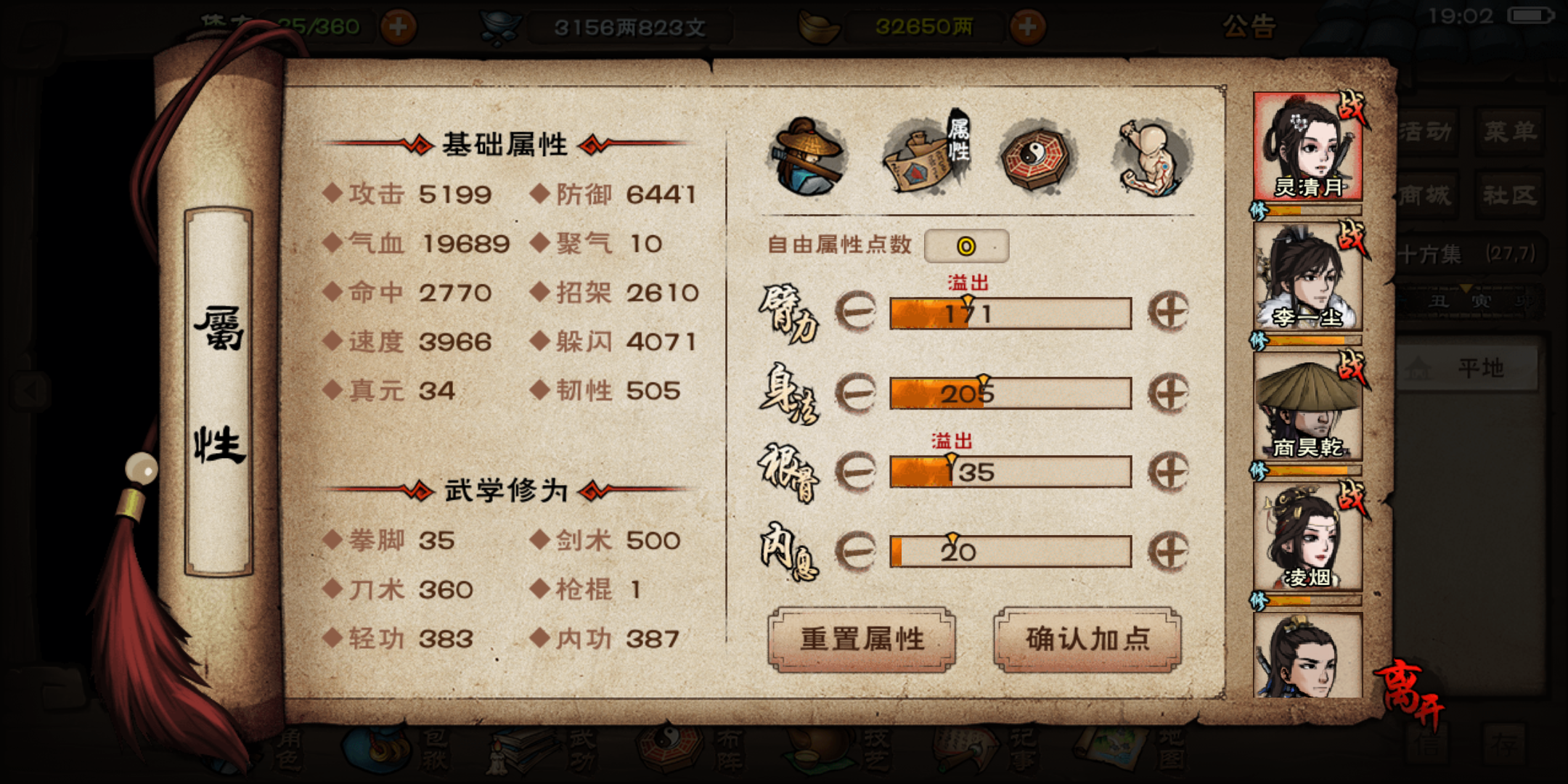The height and width of the screenshot is (784, 1568).
Task: Tap the plus next to gold ingots
Action: 1027,27
